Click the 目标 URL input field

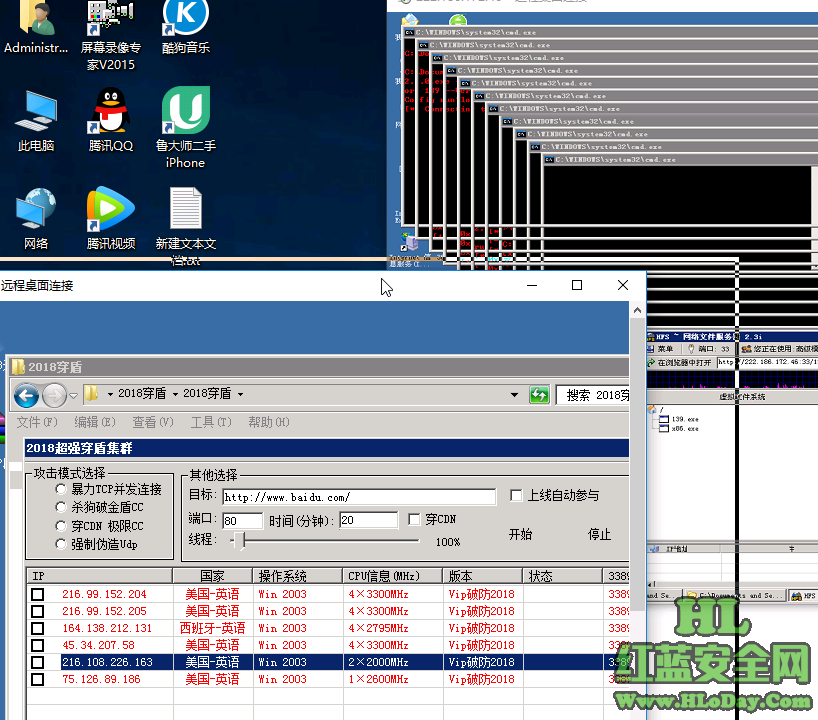[x=359, y=497]
